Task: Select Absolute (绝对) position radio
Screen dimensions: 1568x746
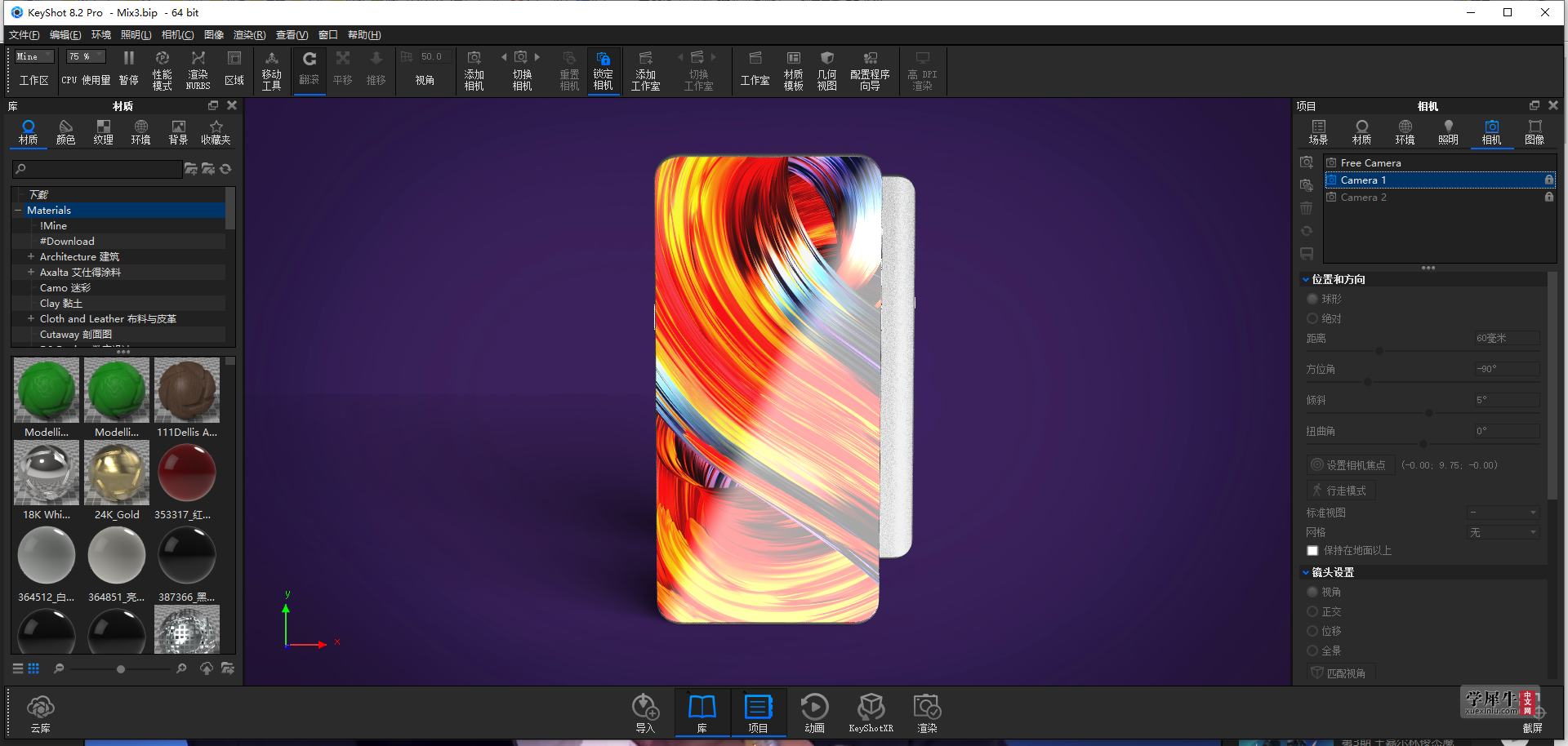Action: tap(1312, 318)
